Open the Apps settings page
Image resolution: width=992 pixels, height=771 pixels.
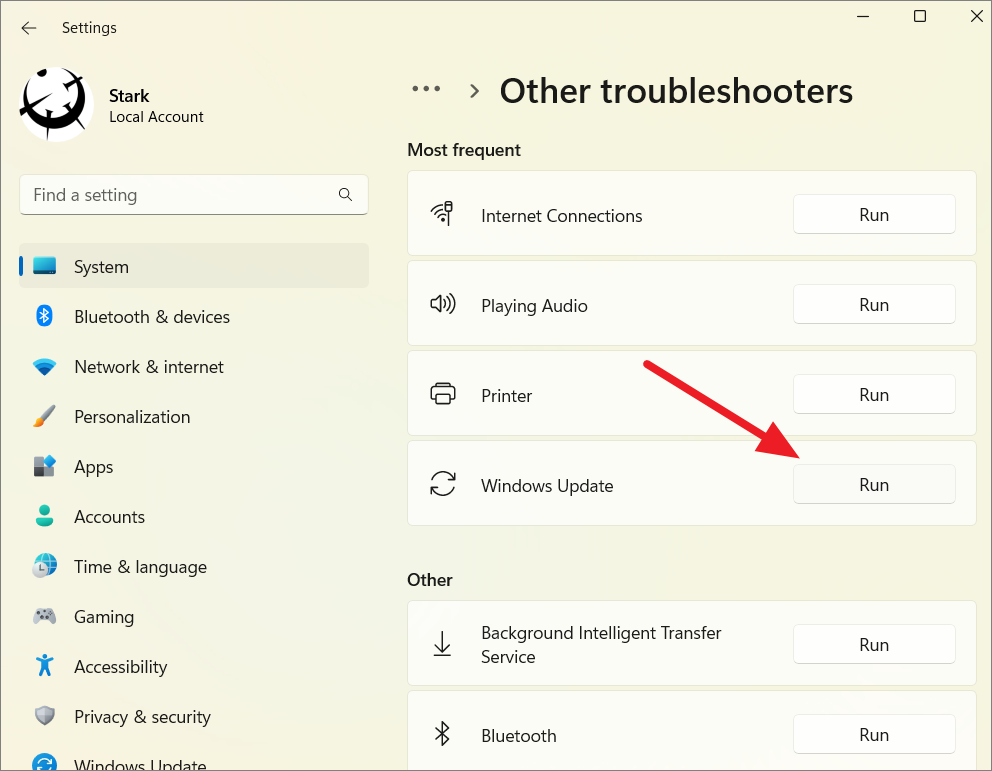click(x=194, y=466)
